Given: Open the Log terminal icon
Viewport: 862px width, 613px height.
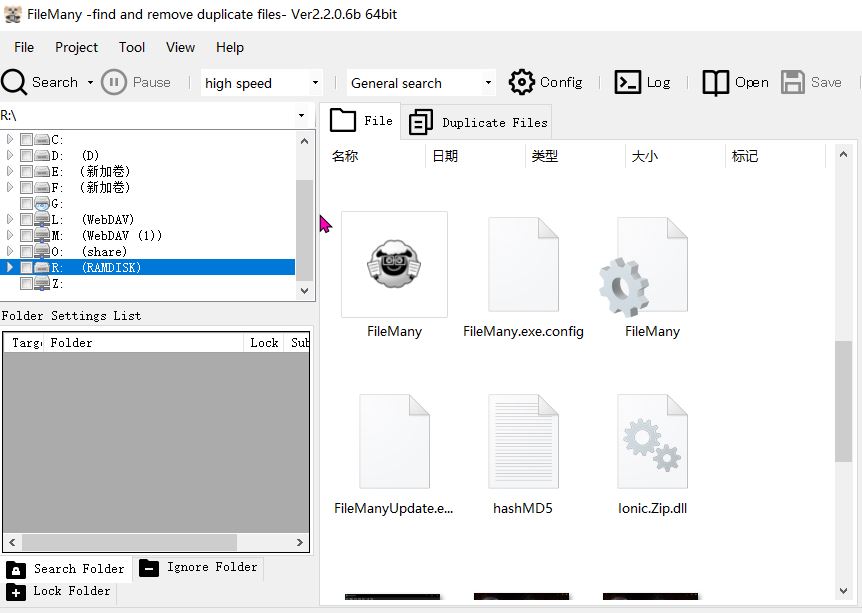Looking at the screenshot, I should point(627,82).
